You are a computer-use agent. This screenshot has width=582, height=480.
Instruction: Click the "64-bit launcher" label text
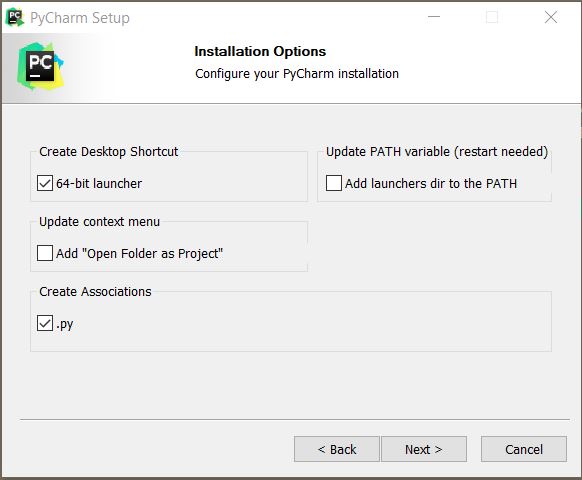click(x=99, y=183)
